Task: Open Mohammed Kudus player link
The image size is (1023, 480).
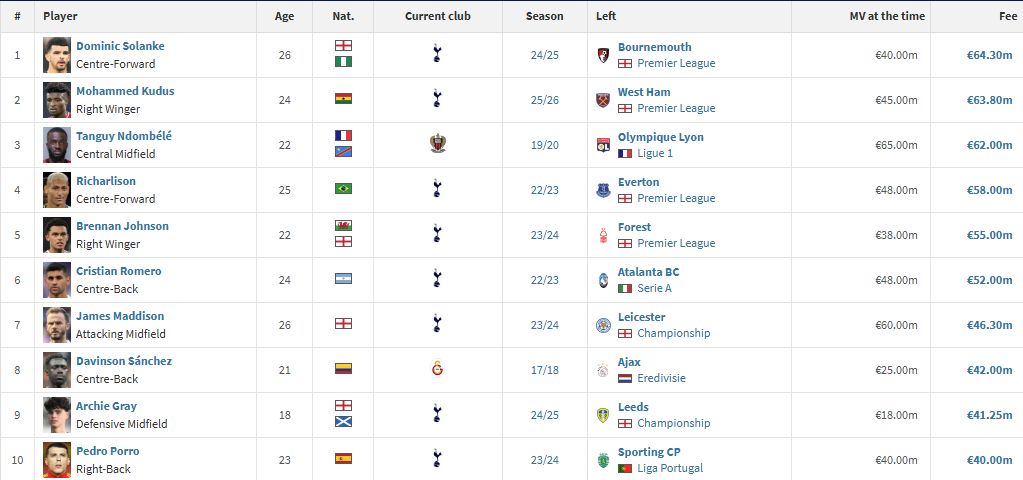Action: tap(125, 91)
